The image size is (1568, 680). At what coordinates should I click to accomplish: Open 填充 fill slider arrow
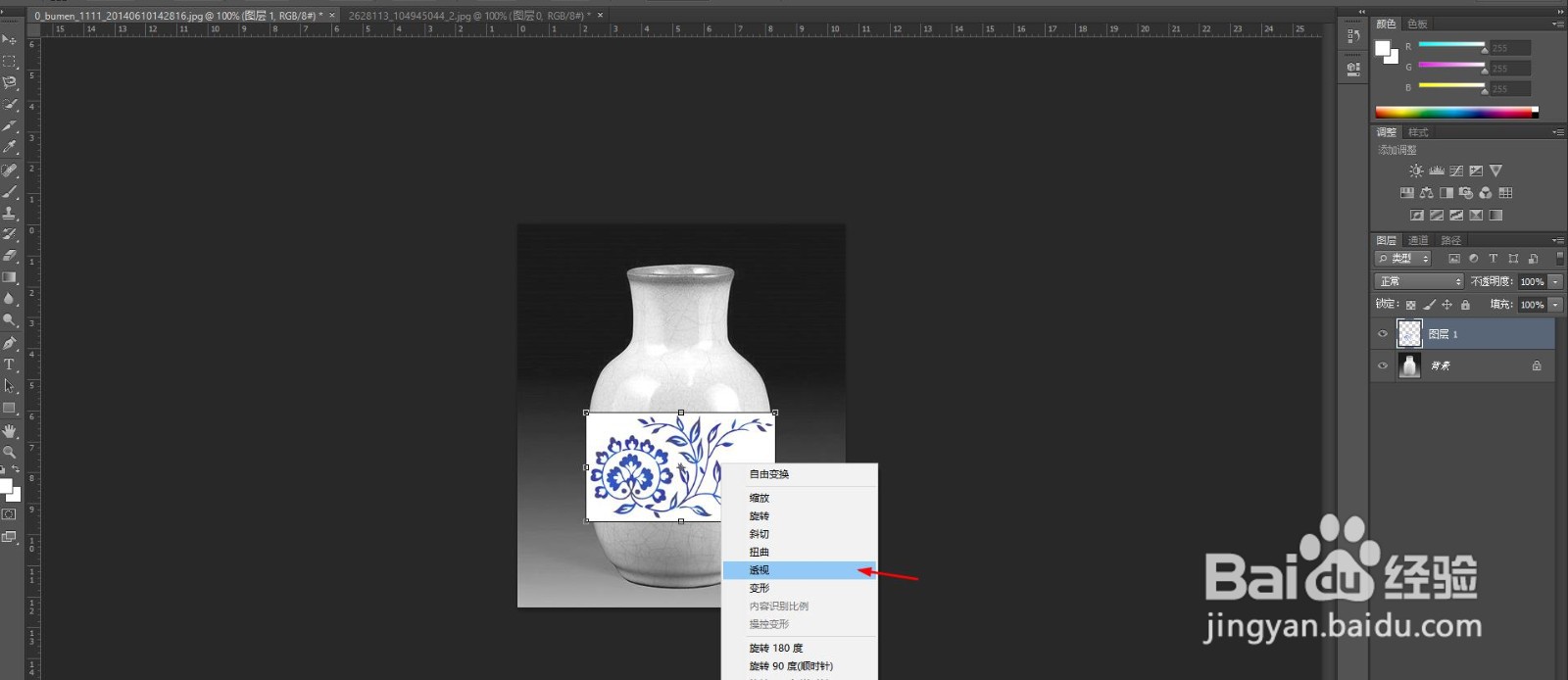click(1555, 305)
